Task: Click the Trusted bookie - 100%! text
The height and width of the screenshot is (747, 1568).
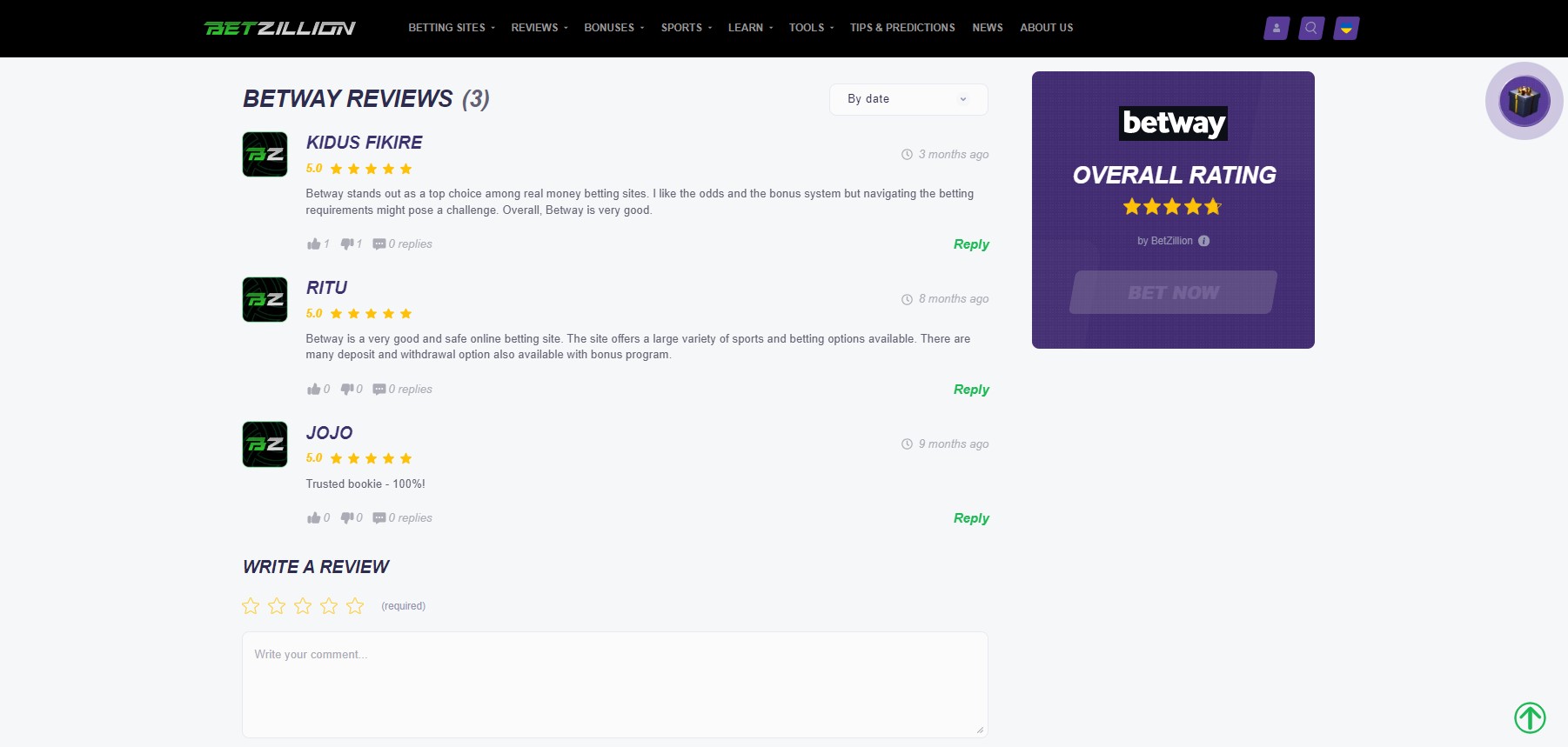Action: click(x=365, y=484)
